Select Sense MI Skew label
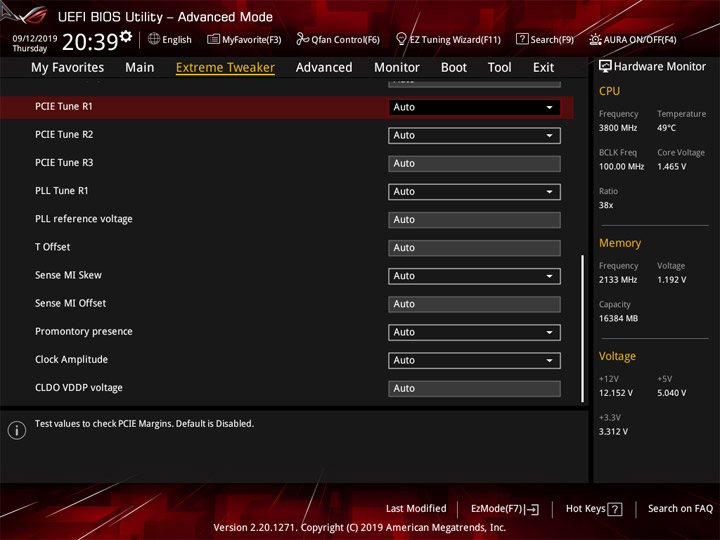 click(68, 275)
